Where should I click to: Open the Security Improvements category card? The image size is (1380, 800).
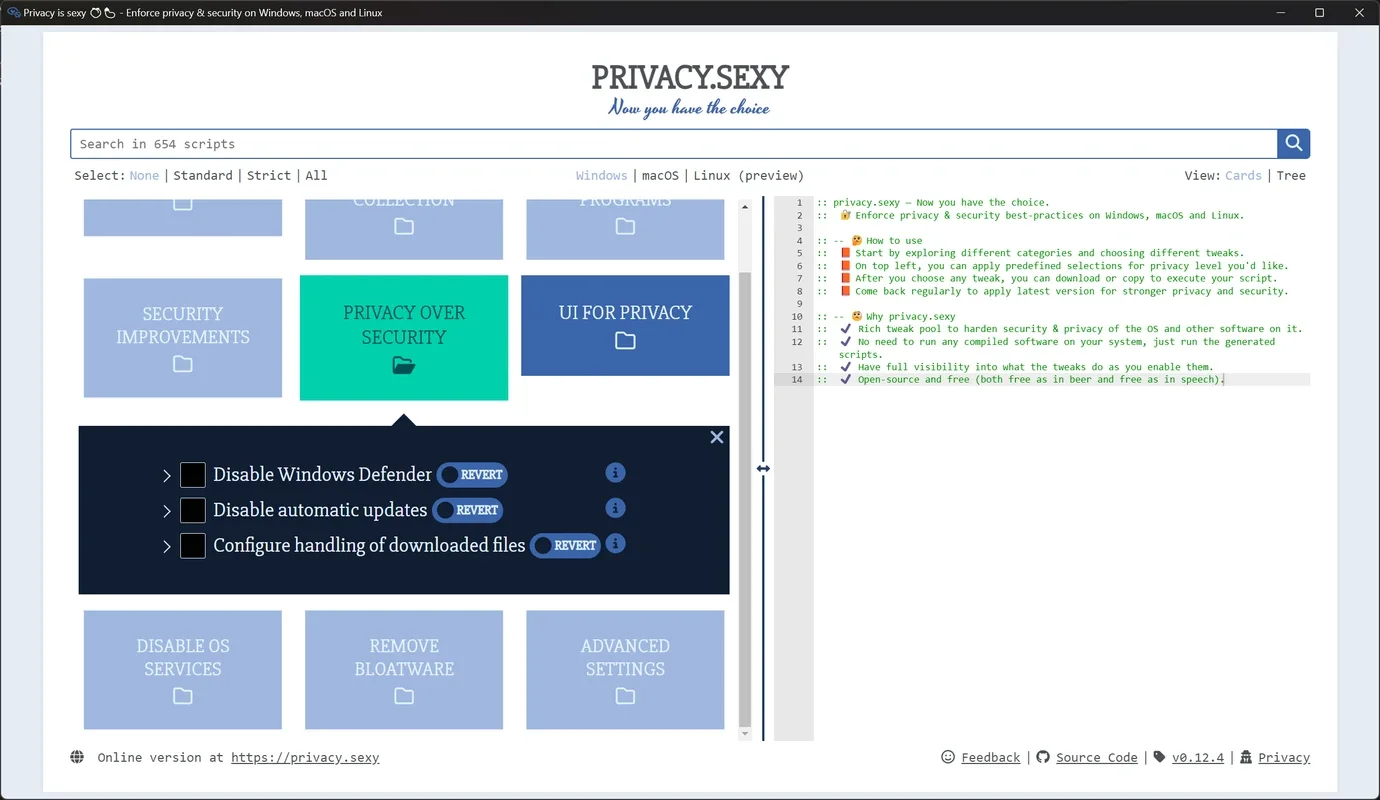[x=183, y=337]
